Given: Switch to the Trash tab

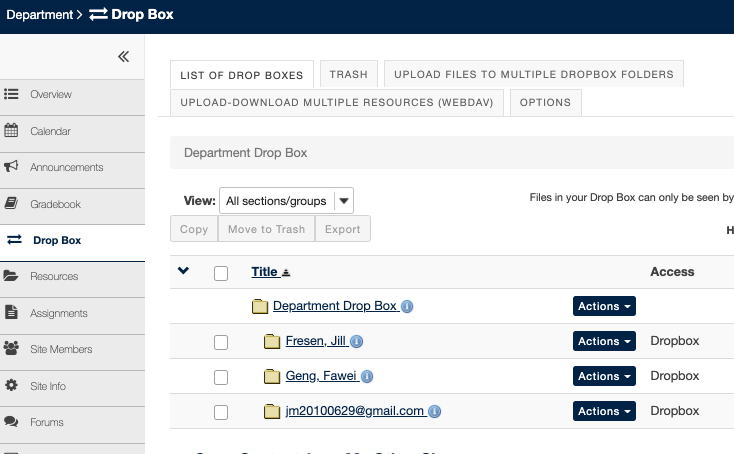Looking at the screenshot, I should pyautogui.click(x=348, y=74).
